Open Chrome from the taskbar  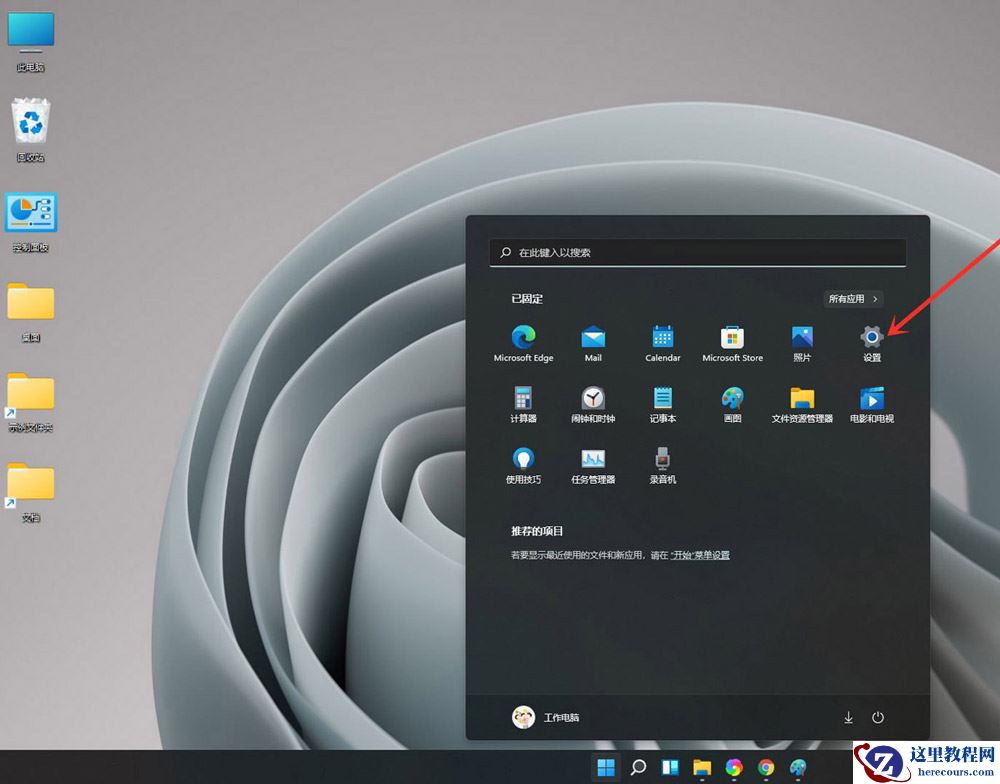pos(768,769)
